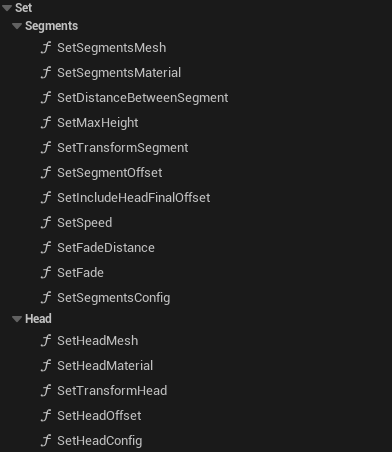Image resolution: width=392 pixels, height=452 pixels.
Task: Click the function icon beside SetHeadMesh
Action: pos(46,341)
